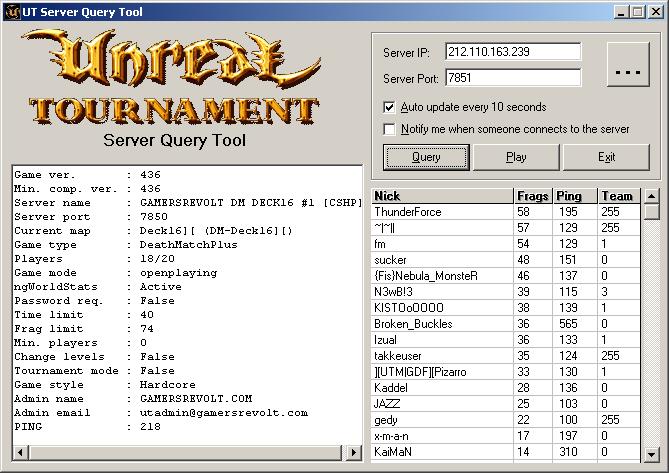Select player x-m-a-n row
This screenshot has height=473, width=669.
tap(506, 436)
